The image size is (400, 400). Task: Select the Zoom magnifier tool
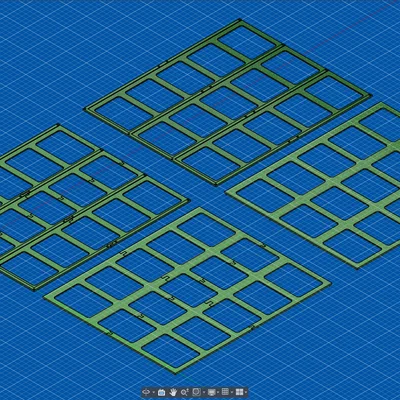click(184, 392)
